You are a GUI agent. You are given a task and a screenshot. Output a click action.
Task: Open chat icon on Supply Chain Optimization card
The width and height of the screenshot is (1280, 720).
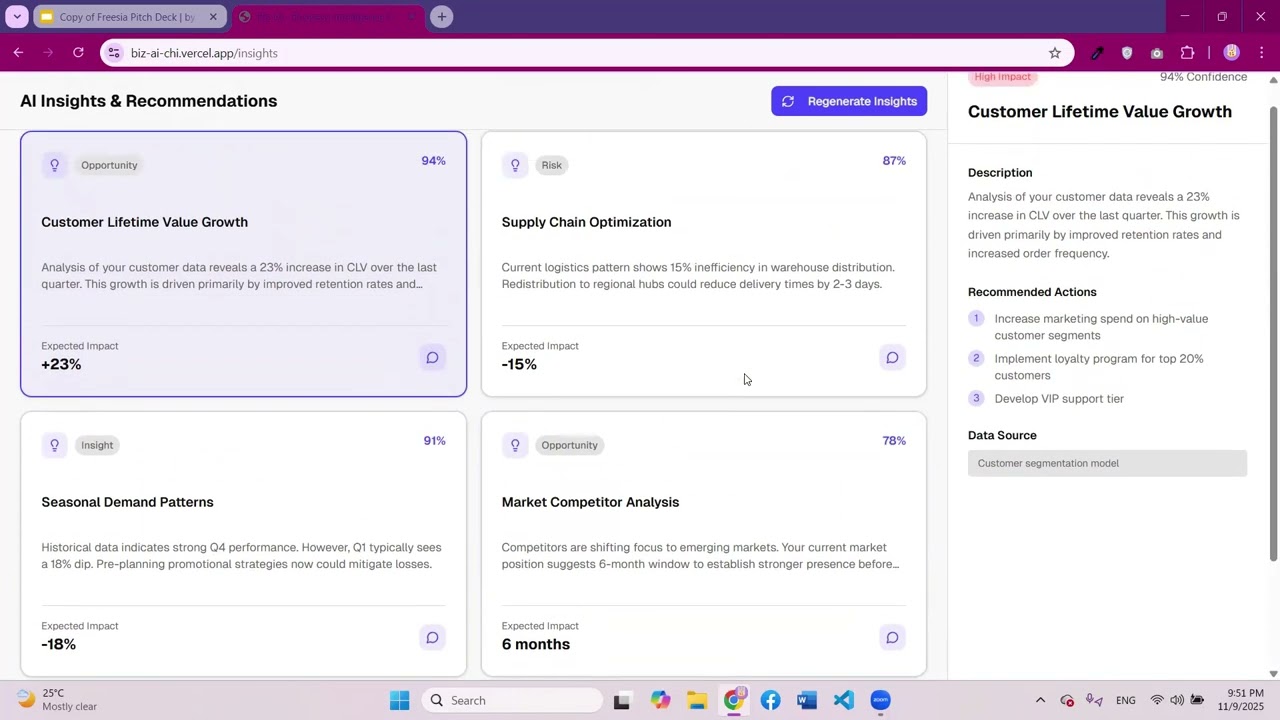pos(892,357)
